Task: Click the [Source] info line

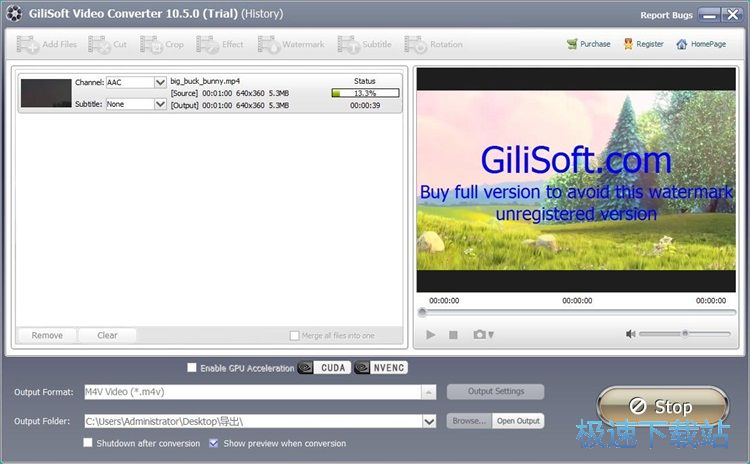Action: 230,93
